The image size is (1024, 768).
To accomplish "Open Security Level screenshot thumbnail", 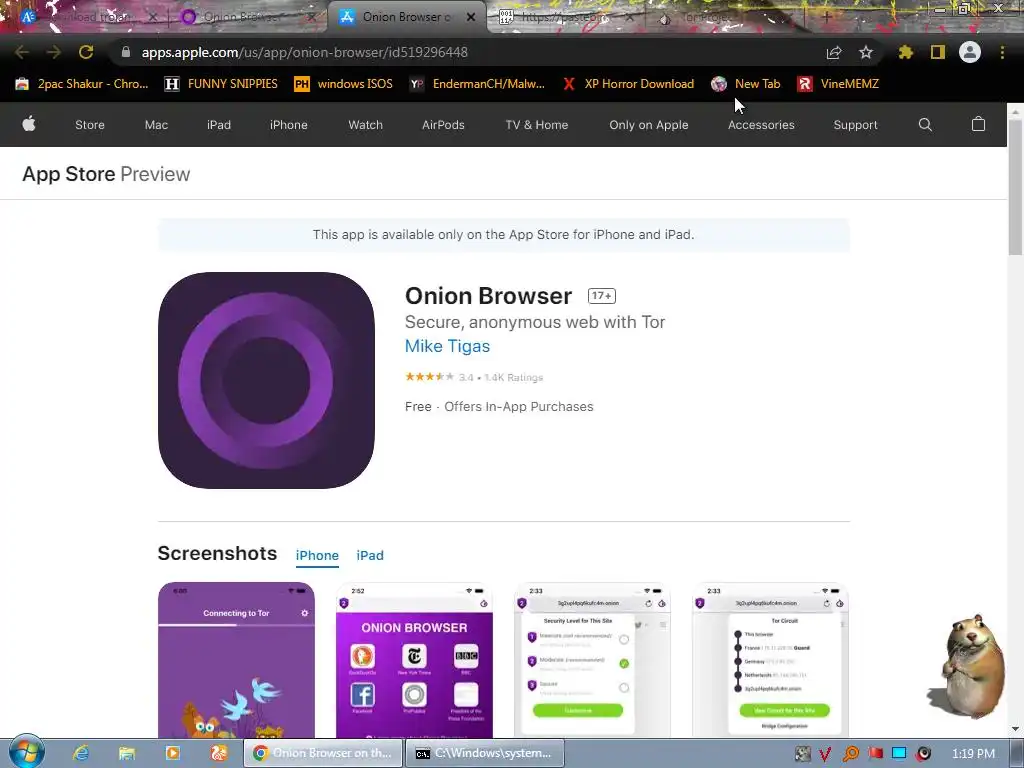I will click(592, 660).
